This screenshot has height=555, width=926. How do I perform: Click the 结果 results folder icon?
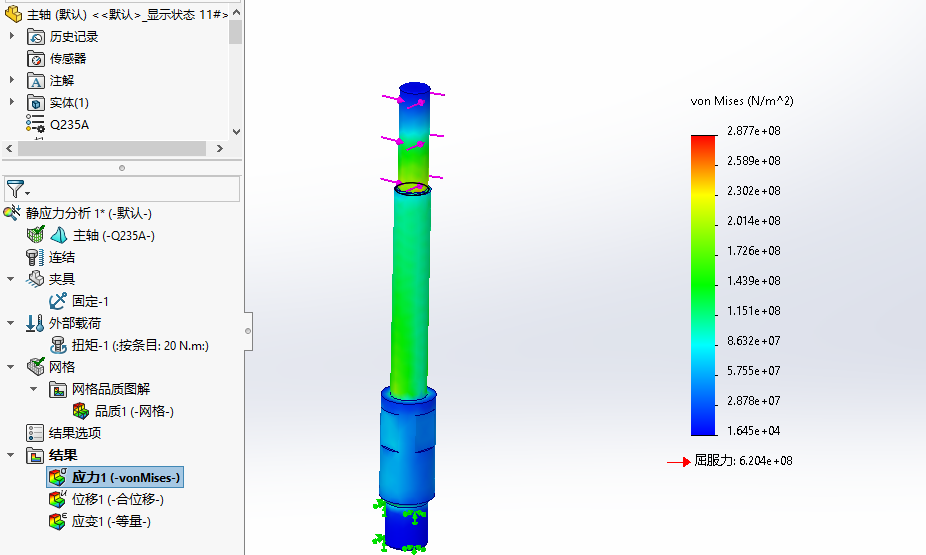pos(35,455)
